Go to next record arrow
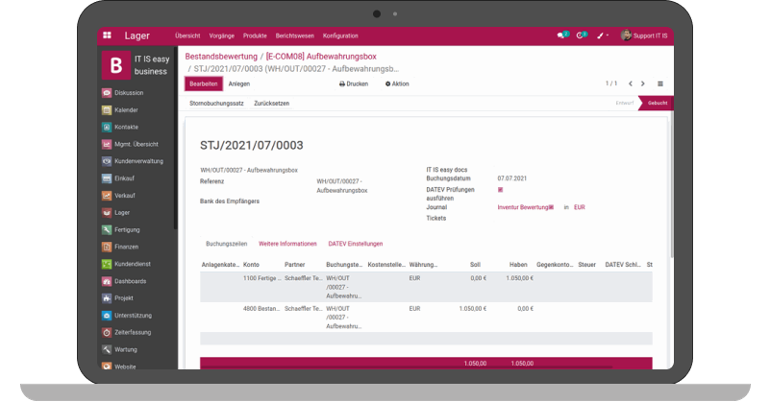Screen dimensions: 770x402 click(x=643, y=84)
